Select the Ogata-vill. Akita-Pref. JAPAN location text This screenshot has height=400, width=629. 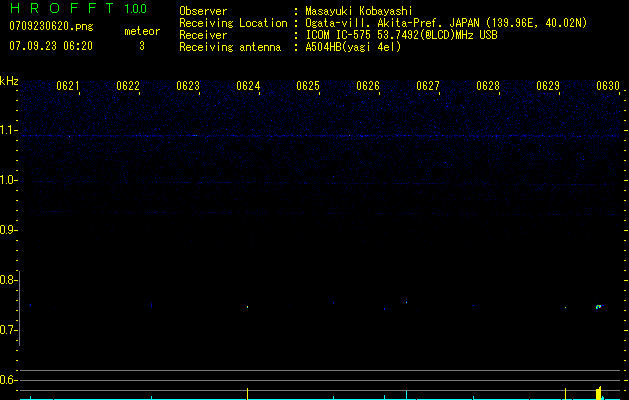446,23
